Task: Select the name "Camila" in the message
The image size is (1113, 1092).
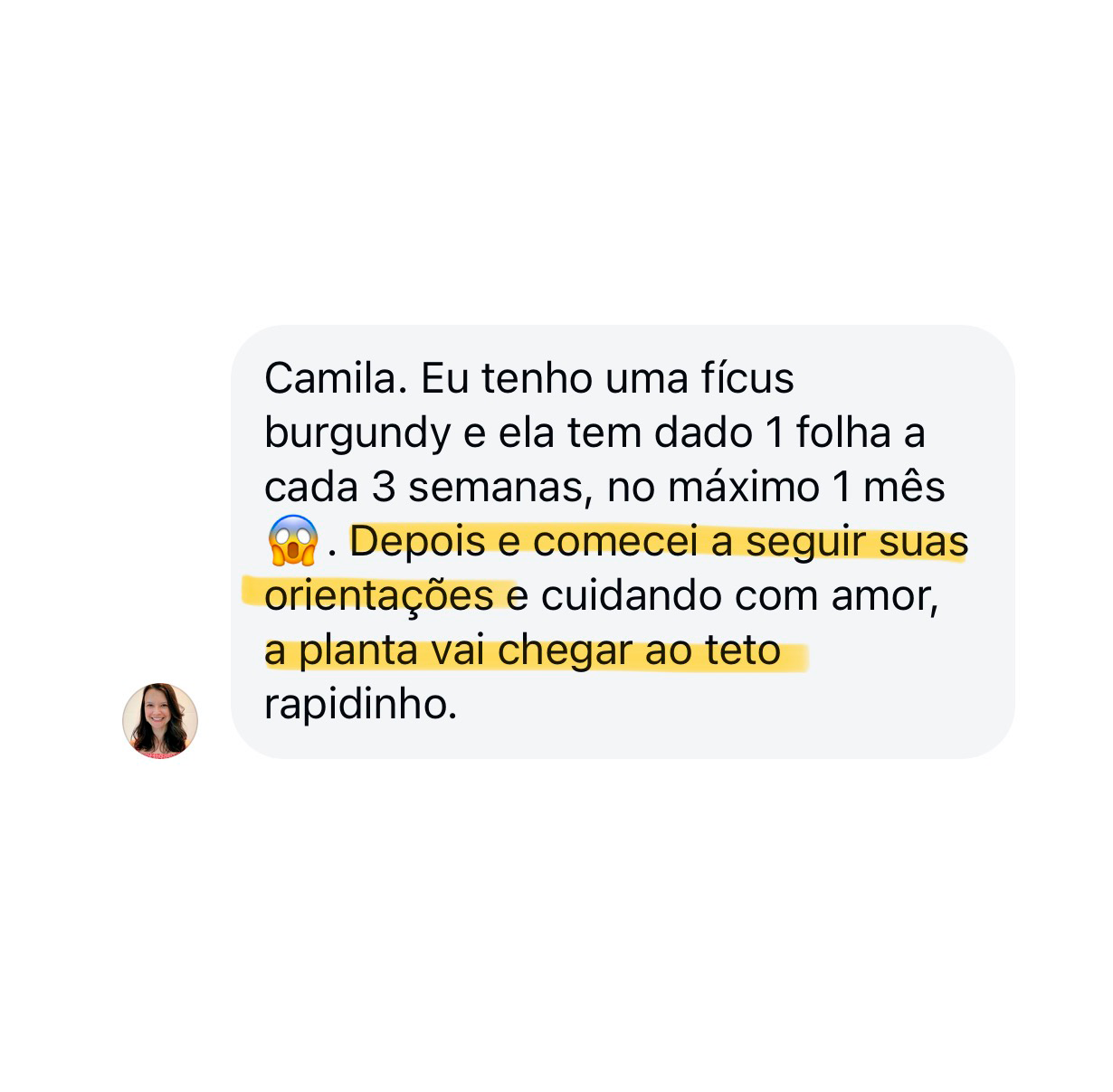Action: [330, 378]
